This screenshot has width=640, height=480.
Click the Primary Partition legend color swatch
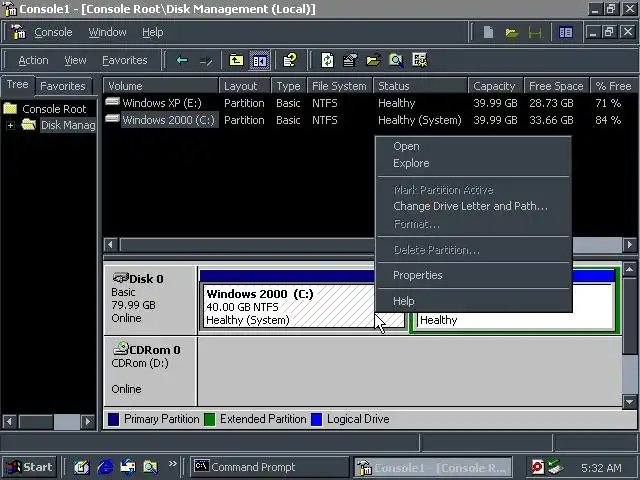point(113,419)
